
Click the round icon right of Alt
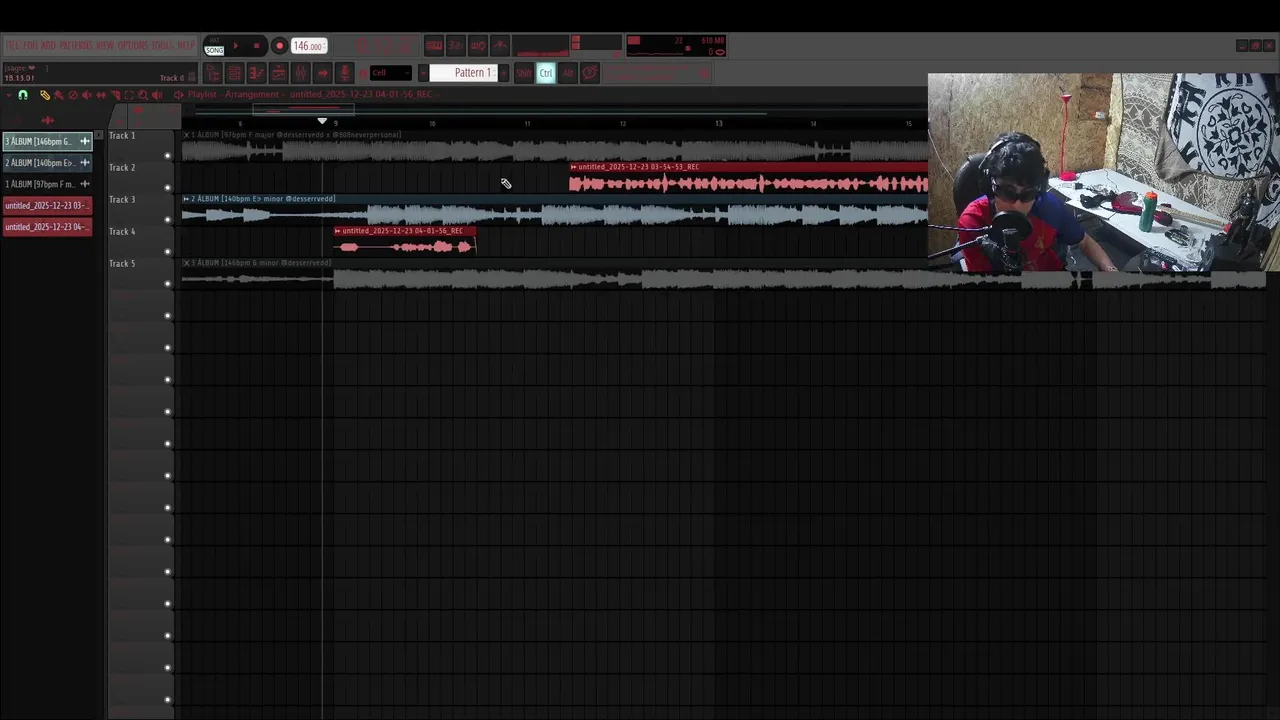(590, 73)
